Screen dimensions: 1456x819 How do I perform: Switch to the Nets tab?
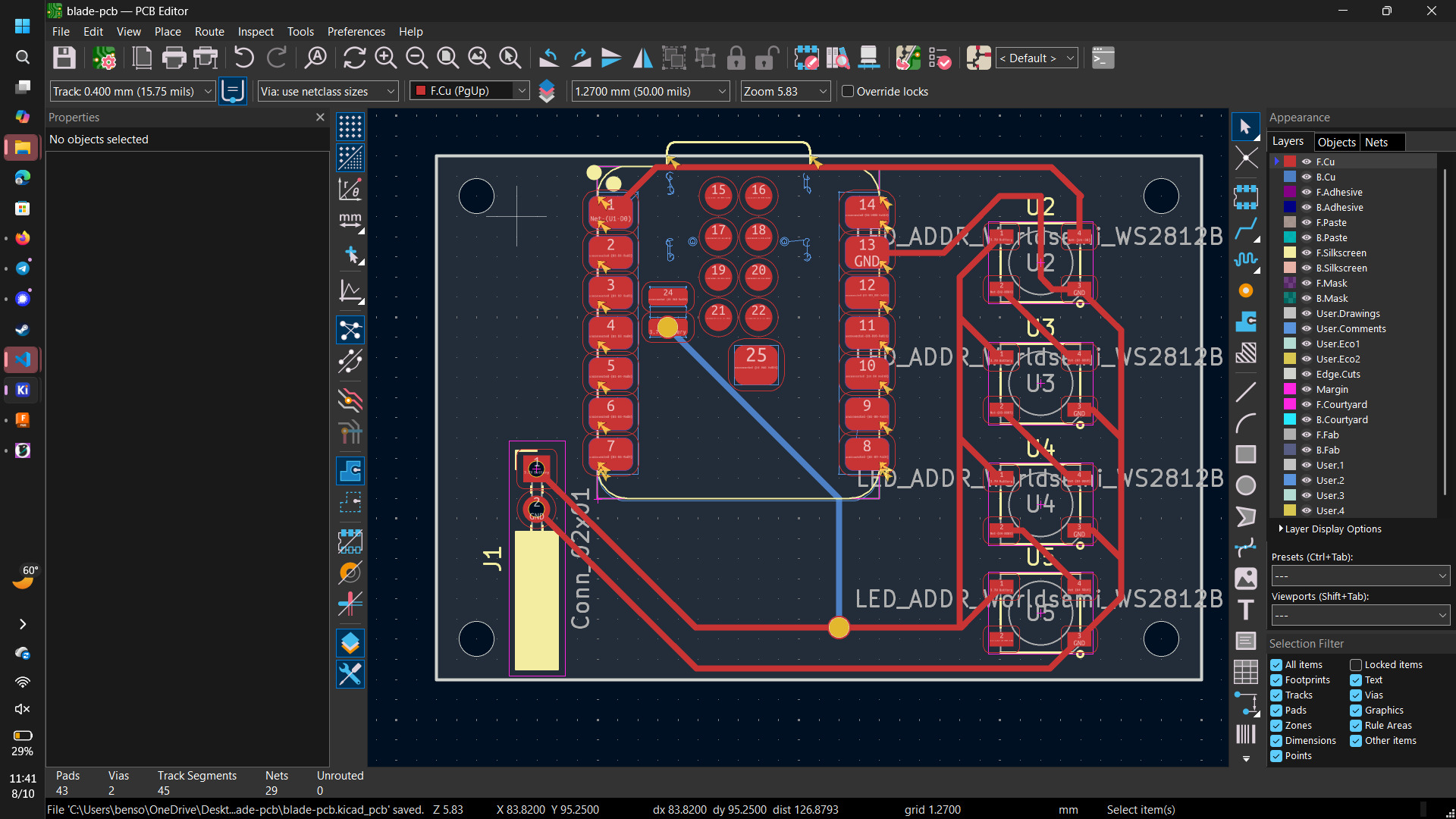pyautogui.click(x=1376, y=142)
